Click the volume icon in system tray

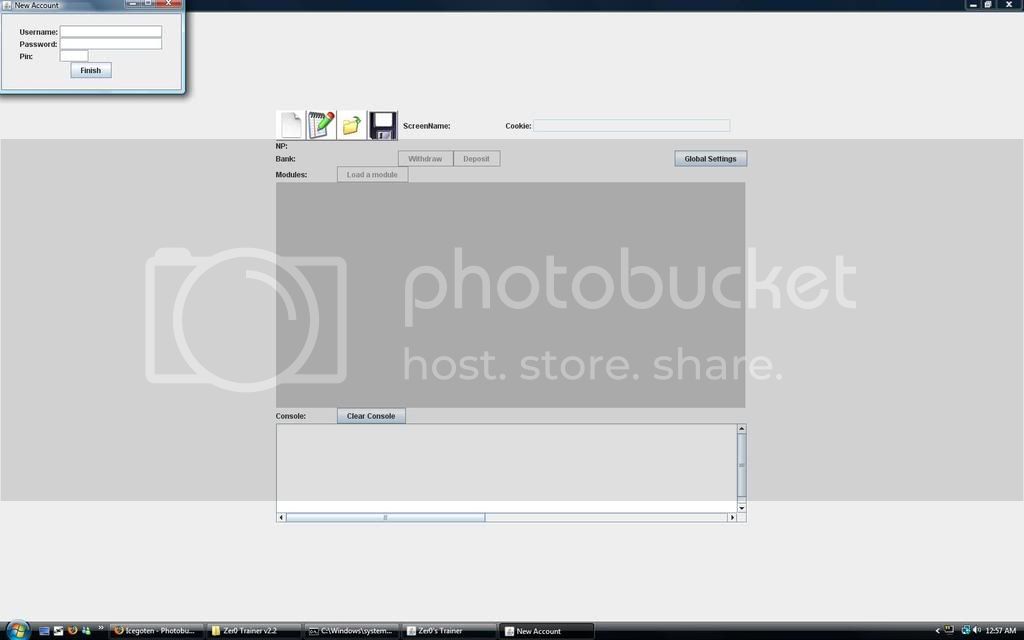(x=976, y=631)
